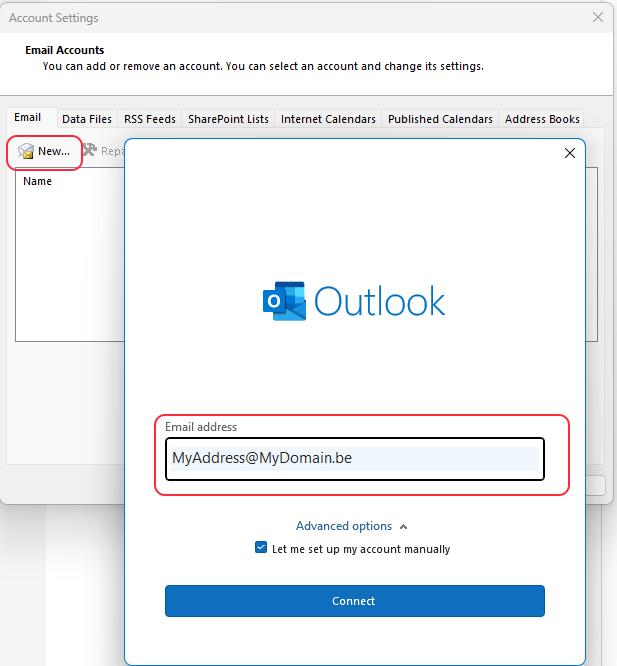Click the blue Connect button
The height and width of the screenshot is (666, 617).
click(355, 601)
